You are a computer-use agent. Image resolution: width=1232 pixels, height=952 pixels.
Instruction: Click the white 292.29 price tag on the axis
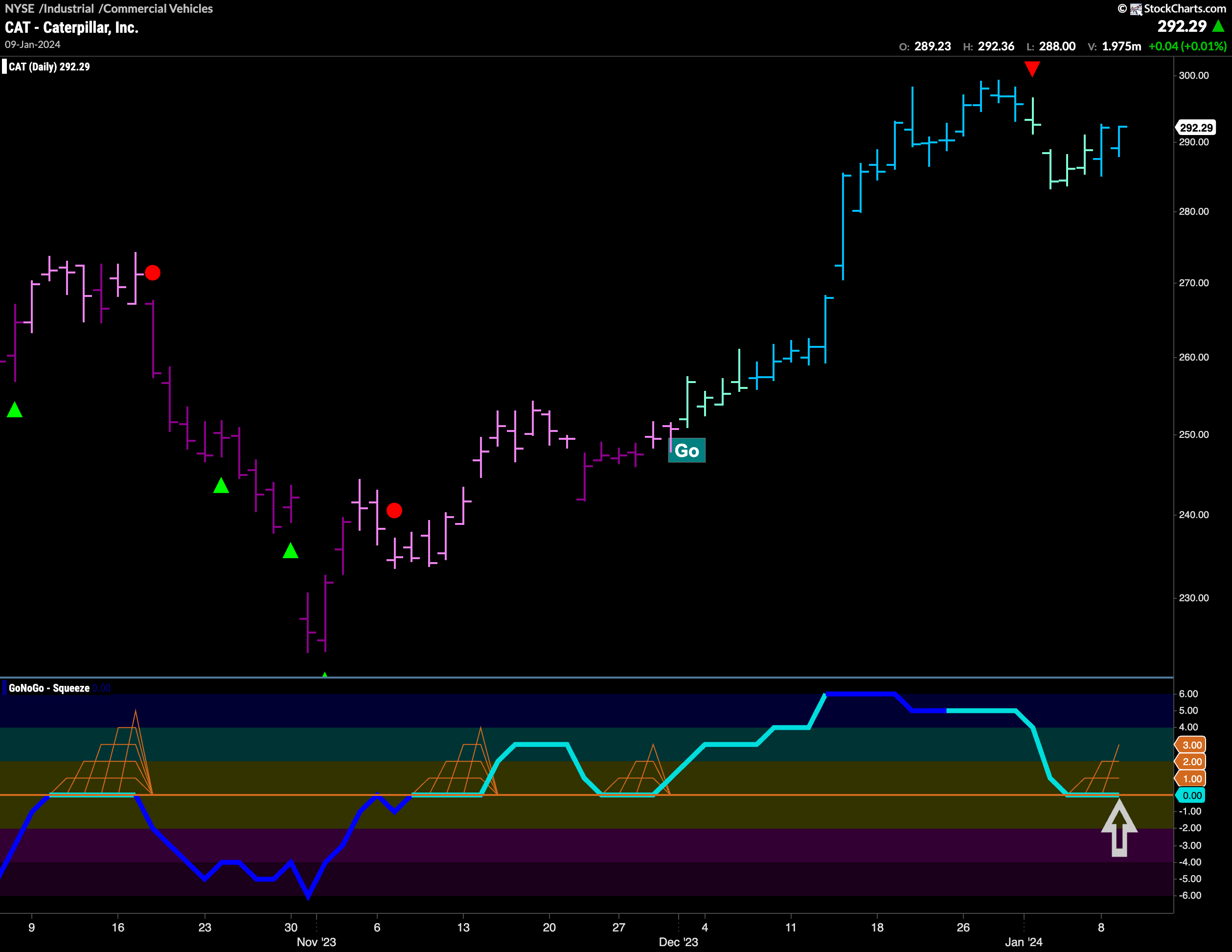(x=1195, y=128)
